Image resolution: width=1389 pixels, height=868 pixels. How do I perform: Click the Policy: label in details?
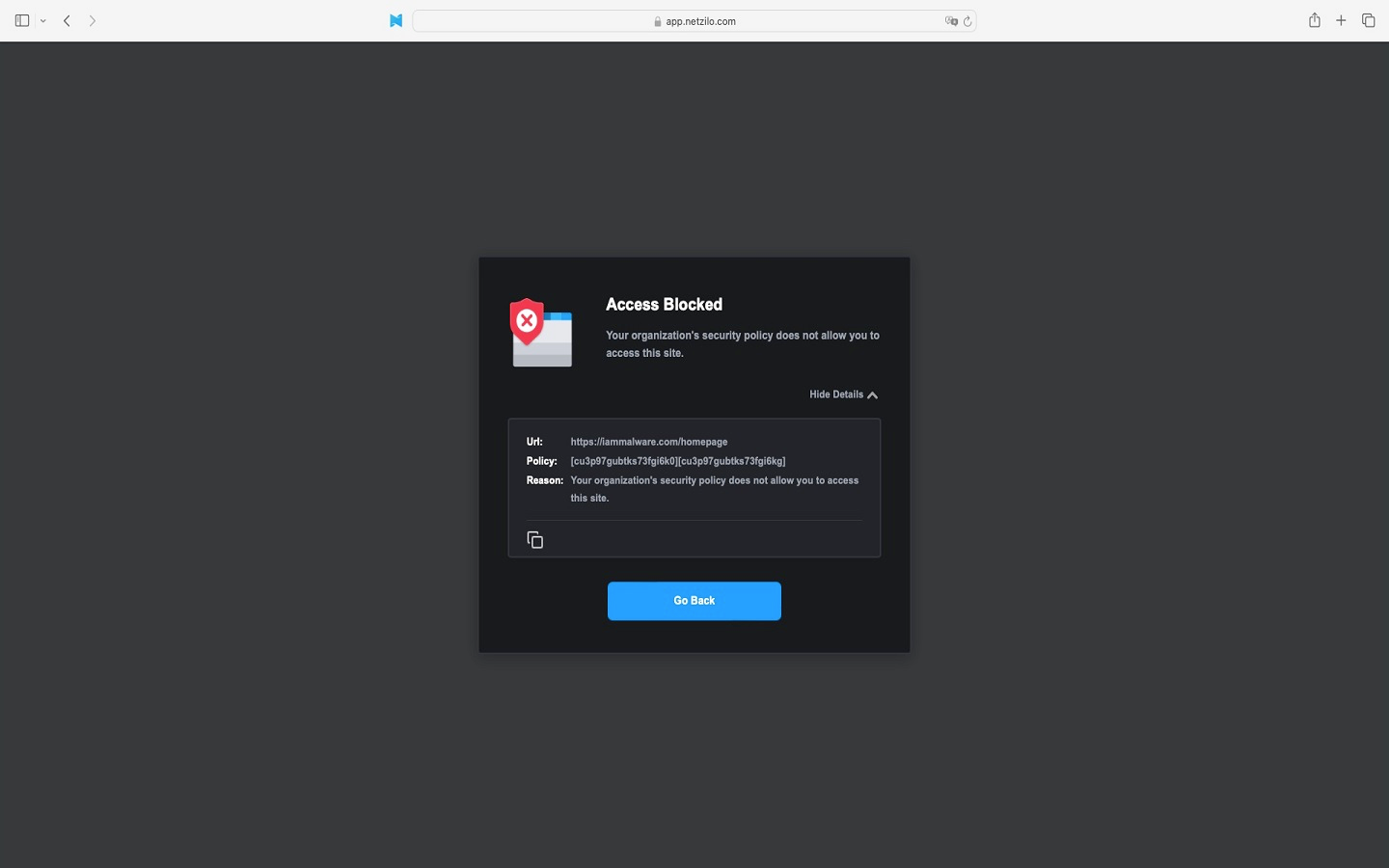542,461
